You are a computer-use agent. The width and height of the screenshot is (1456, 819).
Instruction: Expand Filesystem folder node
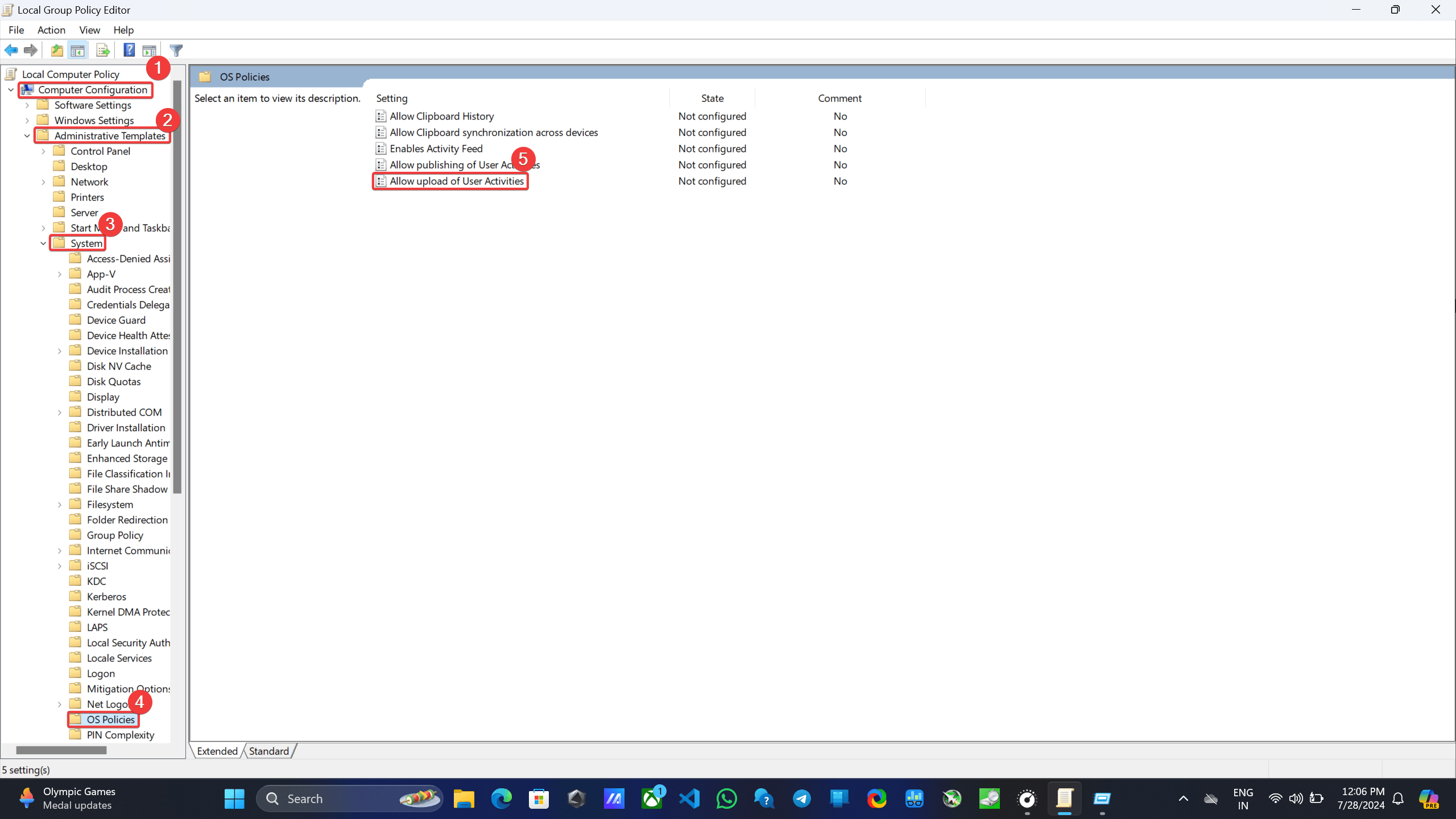(x=60, y=504)
